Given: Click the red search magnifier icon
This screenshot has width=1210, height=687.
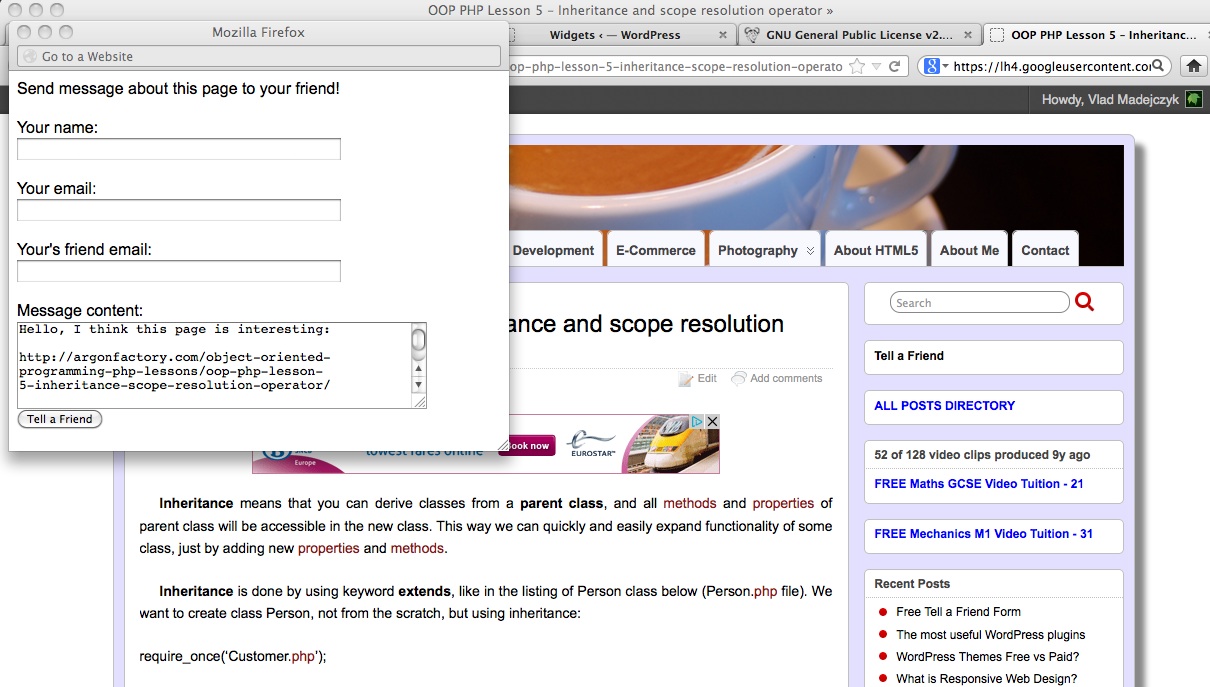Looking at the screenshot, I should coord(1084,302).
